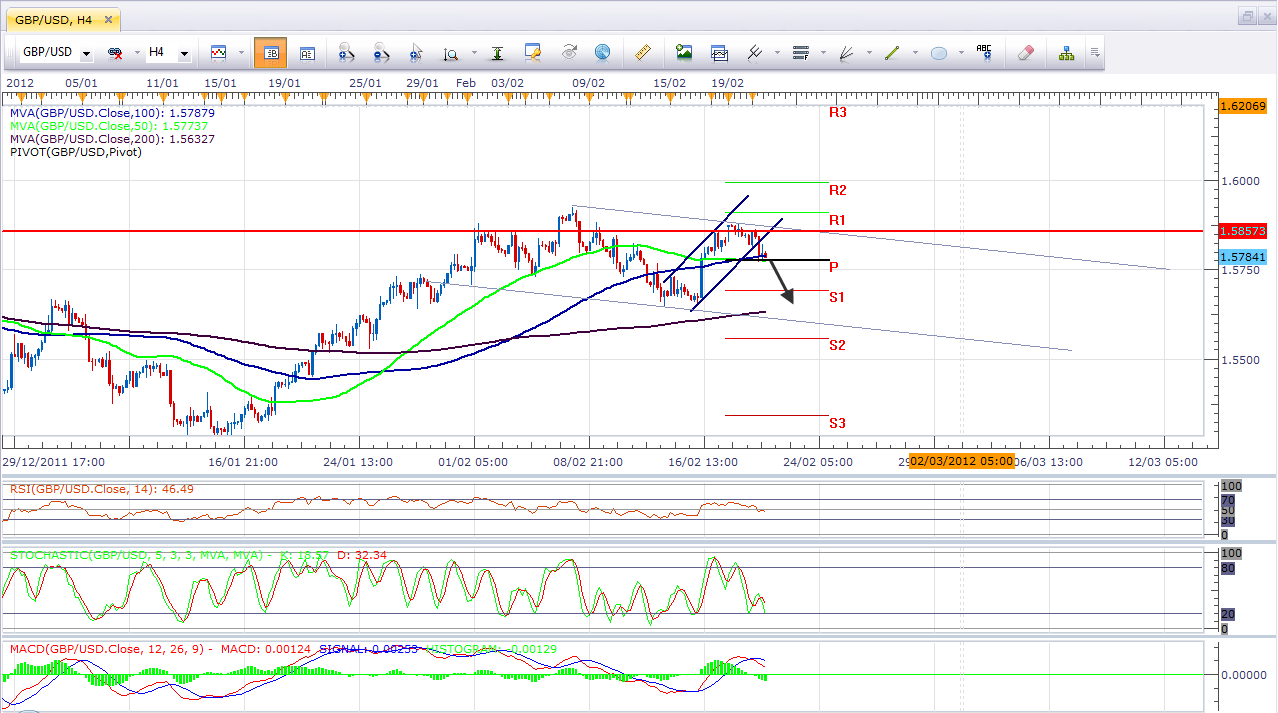Click the vertical zoom magnifier icon
Image resolution: width=1278 pixels, height=713 pixels.
tap(451, 53)
